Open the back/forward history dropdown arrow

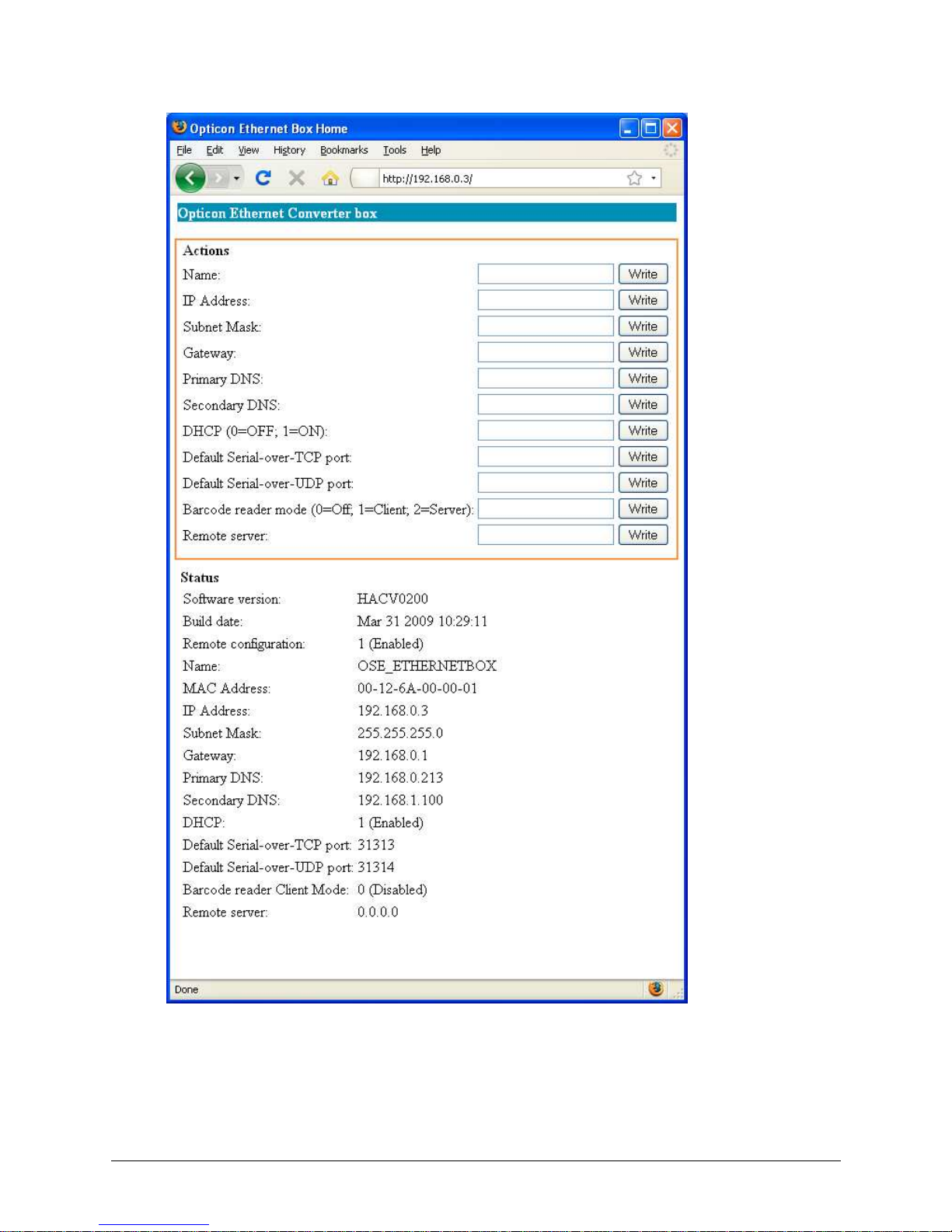[236, 179]
